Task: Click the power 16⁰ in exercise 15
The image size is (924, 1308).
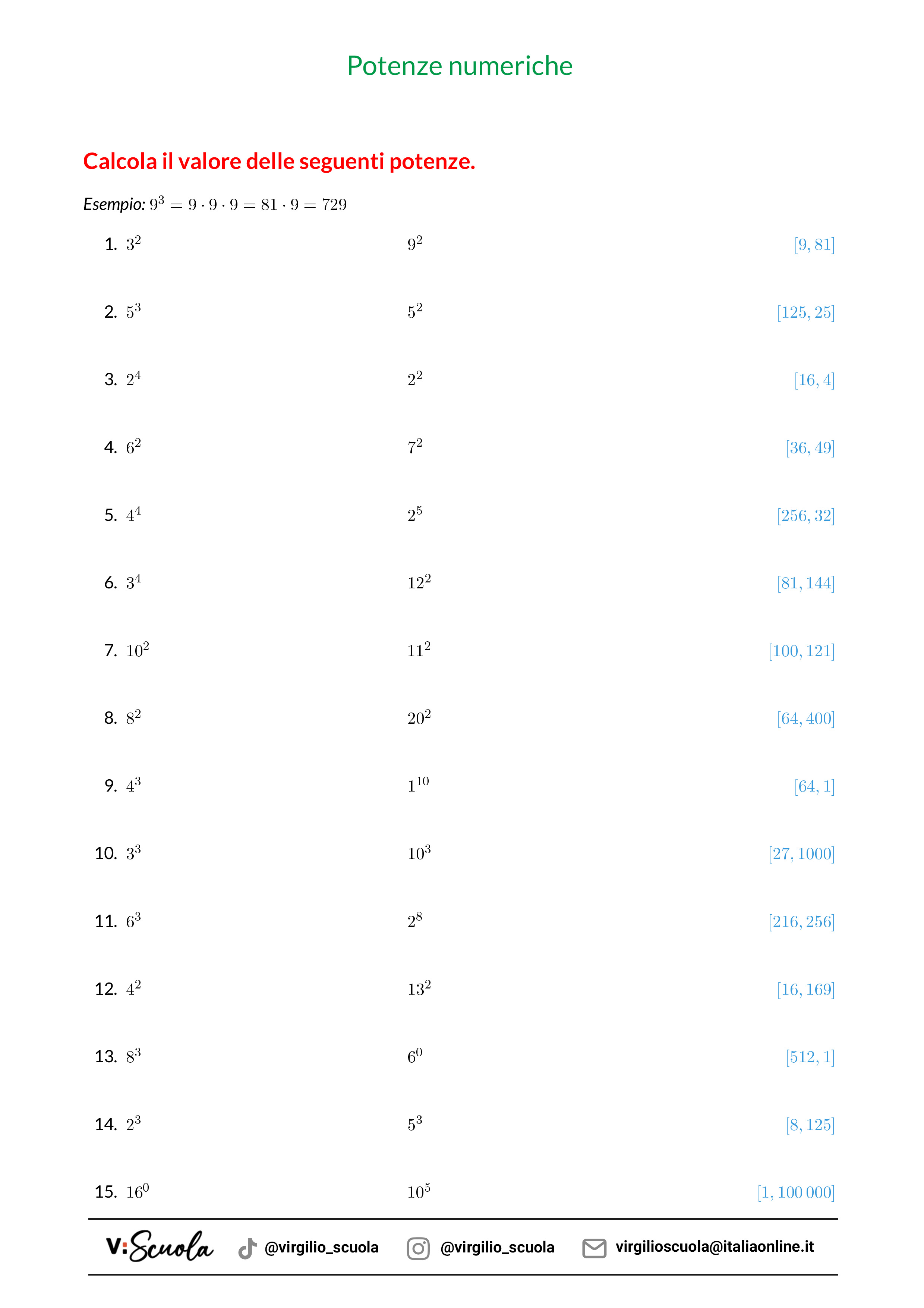Action: pos(137,1192)
